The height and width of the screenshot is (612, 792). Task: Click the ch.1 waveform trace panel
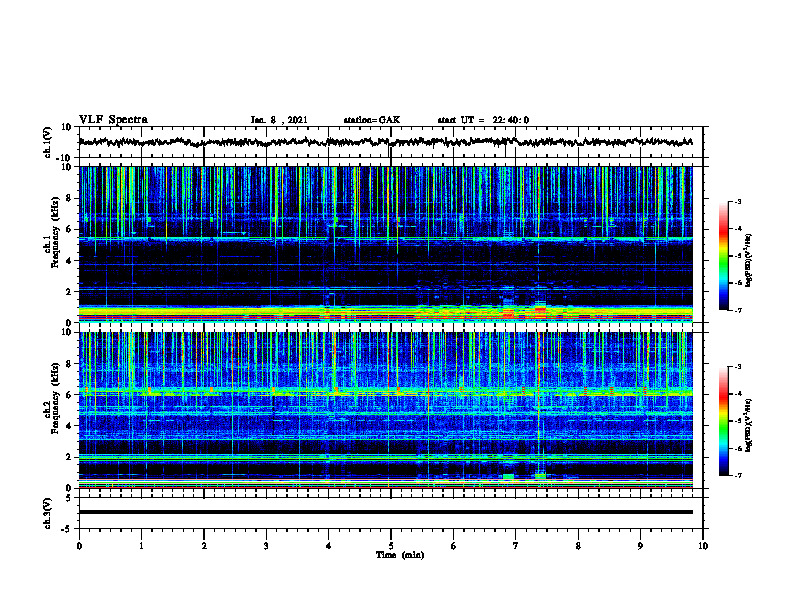coord(390,142)
